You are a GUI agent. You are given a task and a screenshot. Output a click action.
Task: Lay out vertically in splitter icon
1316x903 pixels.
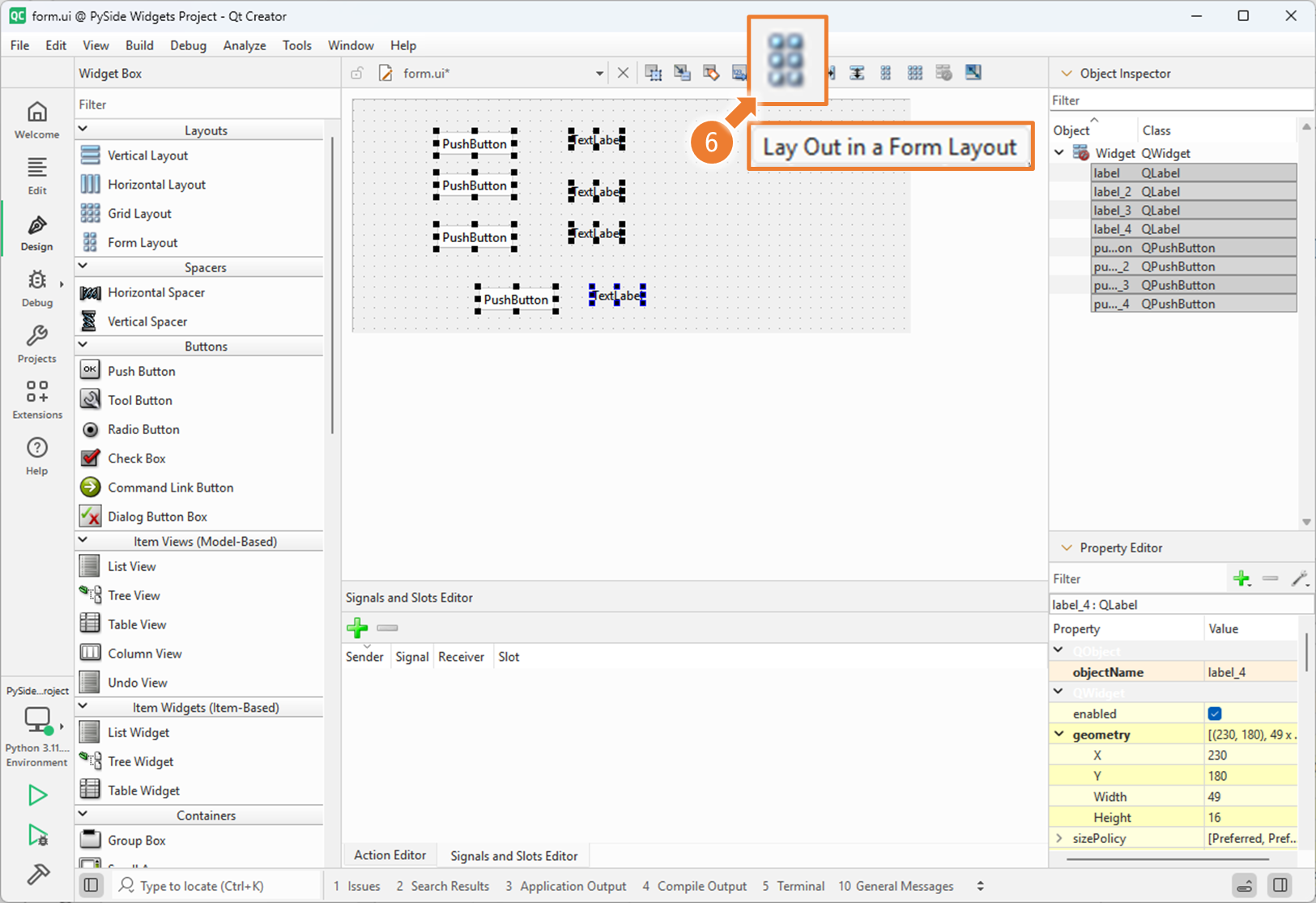857,73
